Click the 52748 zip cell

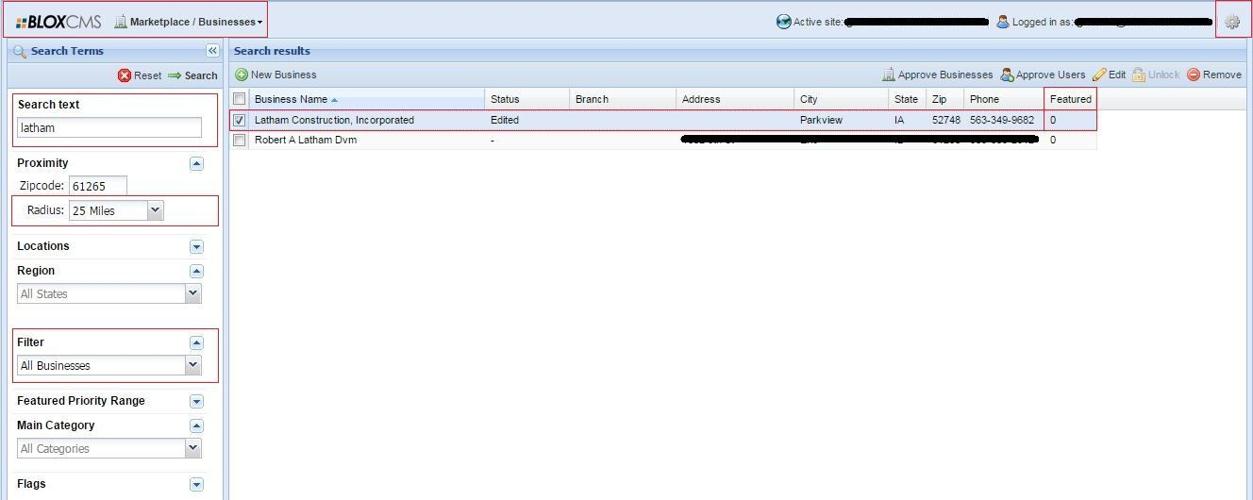[x=945, y=120]
